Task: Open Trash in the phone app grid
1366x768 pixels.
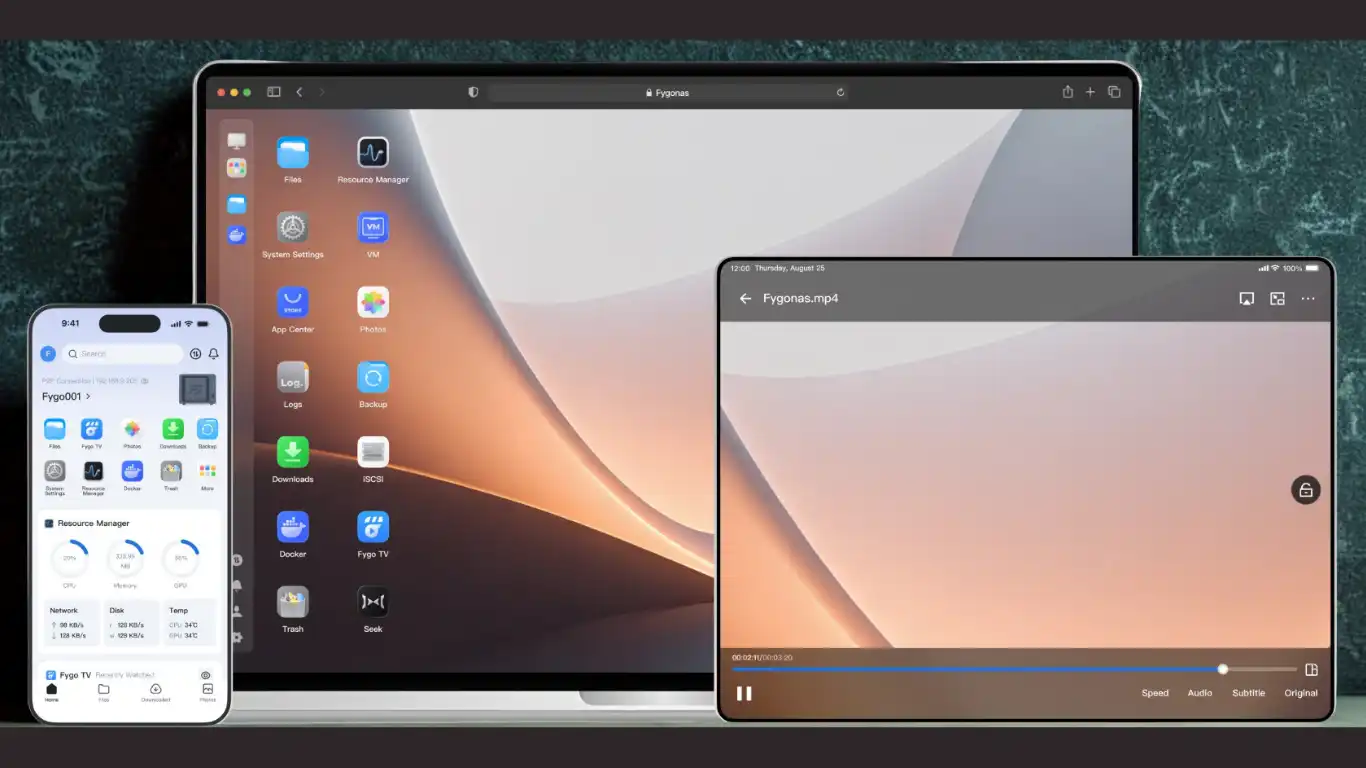Action: [x=171, y=471]
